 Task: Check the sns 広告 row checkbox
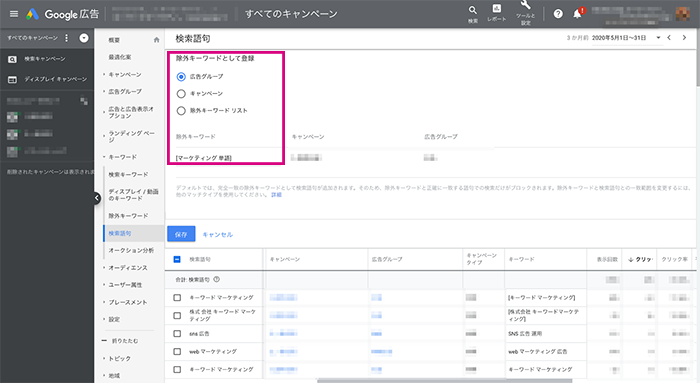coord(177,334)
